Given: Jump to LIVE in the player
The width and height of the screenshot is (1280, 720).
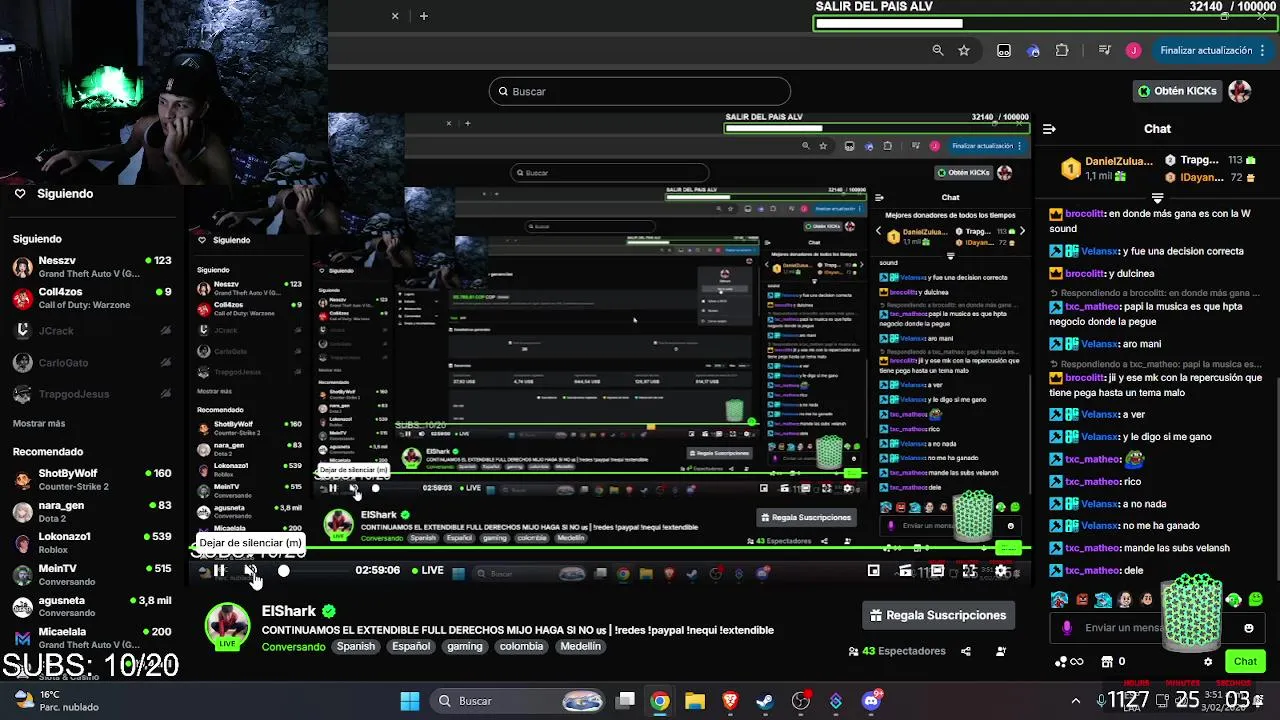Looking at the screenshot, I should coord(426,571).
